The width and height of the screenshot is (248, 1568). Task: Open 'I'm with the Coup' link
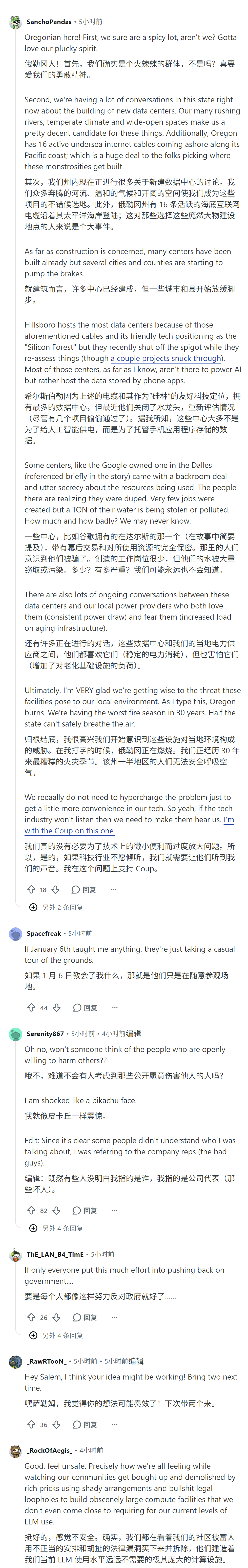tap(129, 825)
